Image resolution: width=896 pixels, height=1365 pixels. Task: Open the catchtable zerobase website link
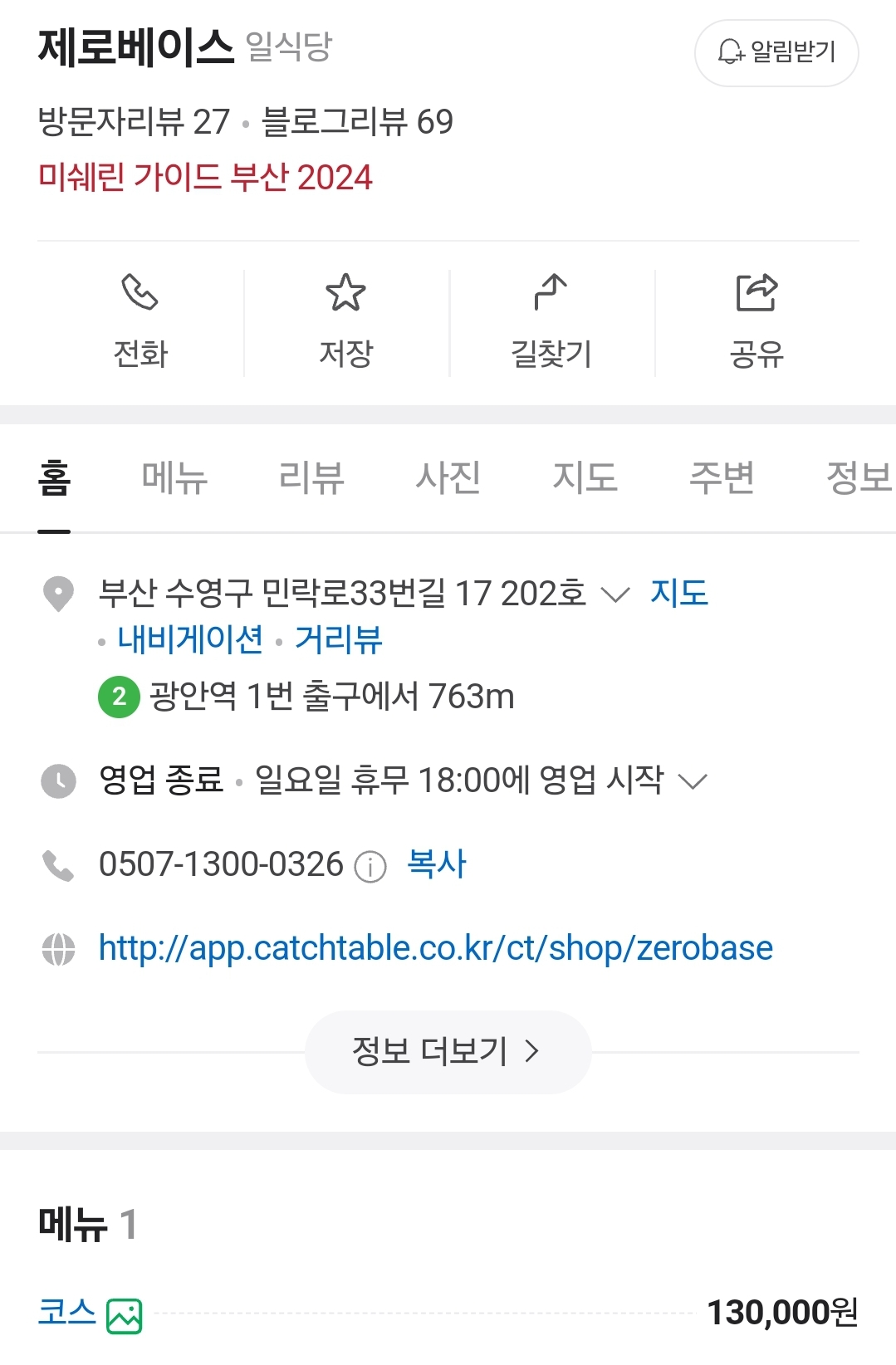click(x=436, y=948)
